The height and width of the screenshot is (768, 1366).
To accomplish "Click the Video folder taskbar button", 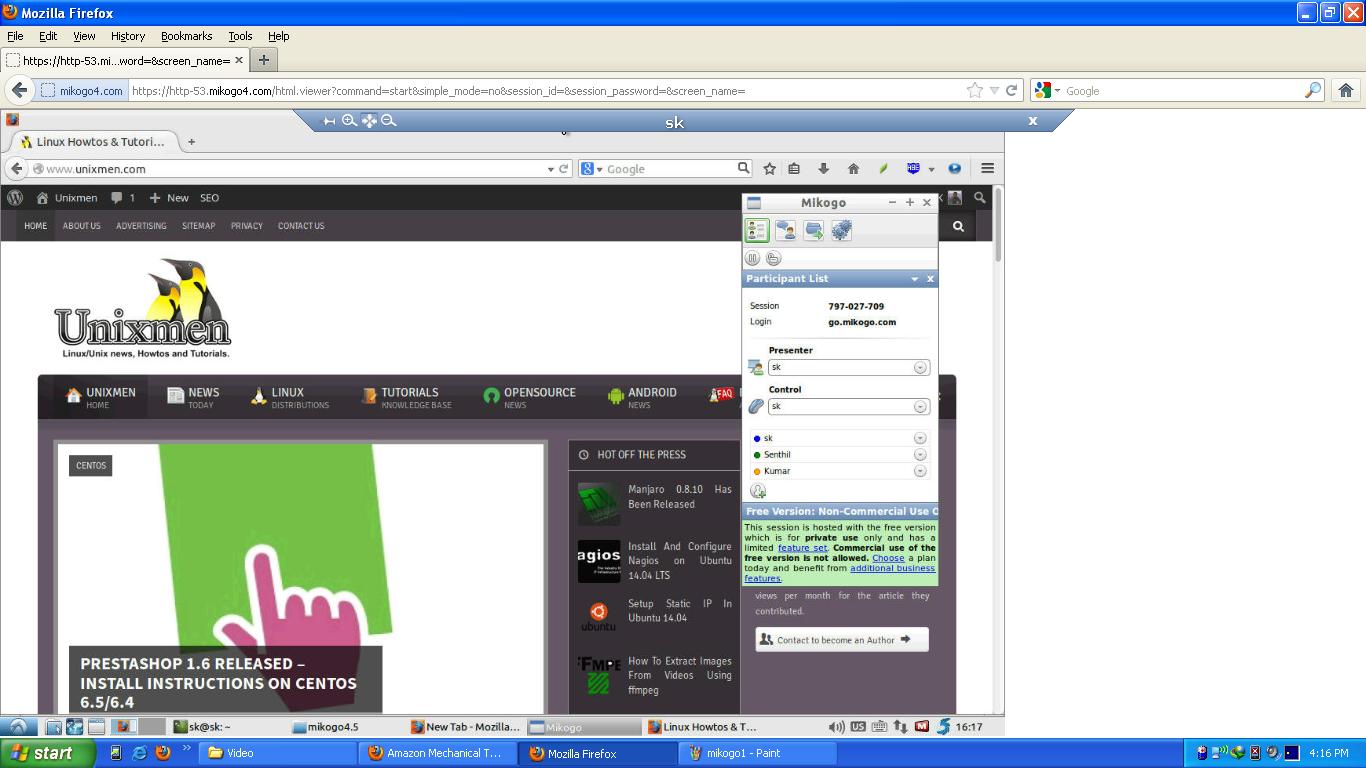I will [x=278, y=753].
